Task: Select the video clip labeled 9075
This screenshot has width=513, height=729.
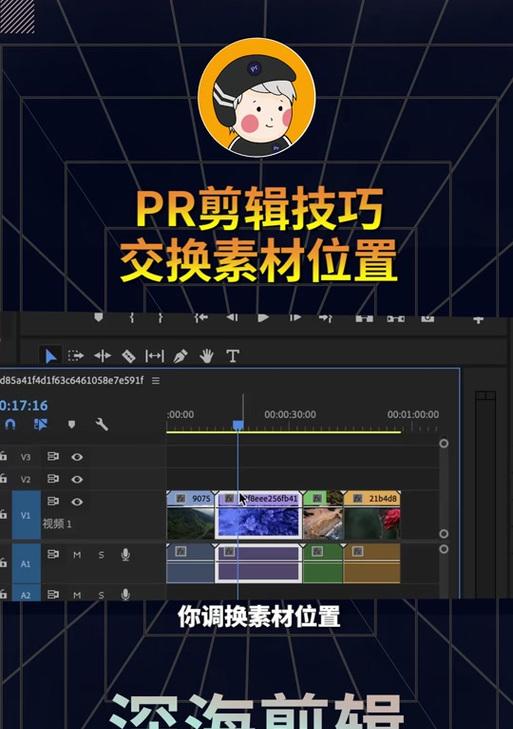Action: (x=190, y=515)
